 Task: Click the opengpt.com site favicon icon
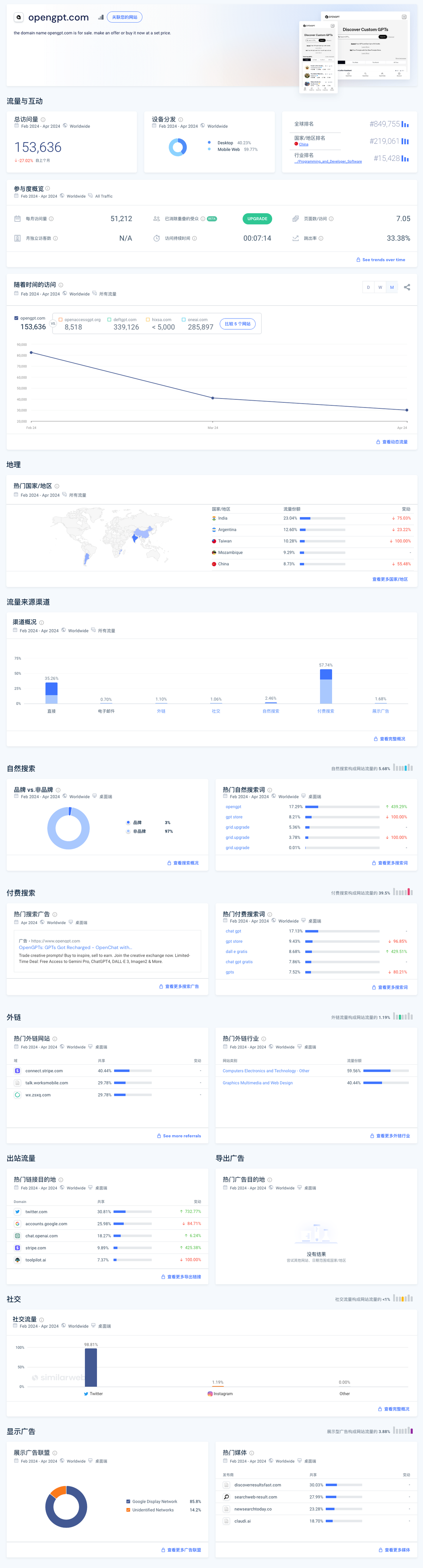point(18,18)
